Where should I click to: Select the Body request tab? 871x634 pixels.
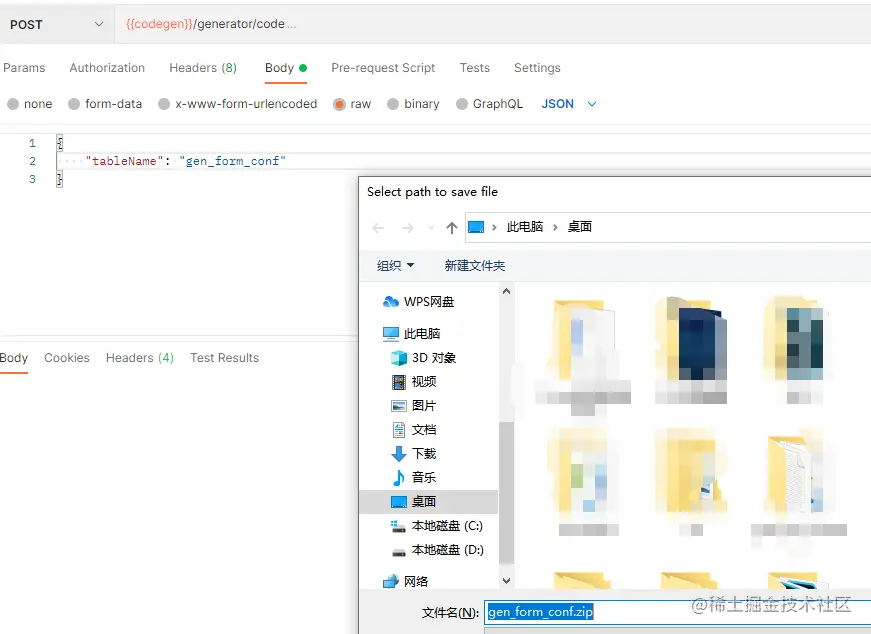click(x=286, y=68)
